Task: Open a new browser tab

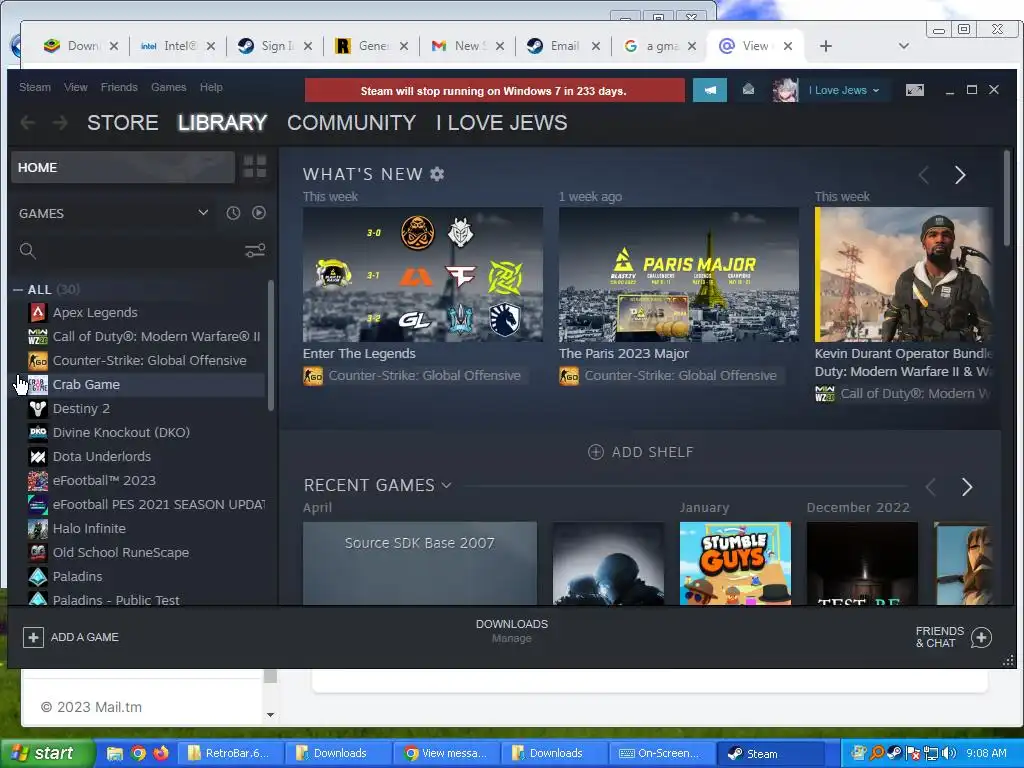Action: click(x=825, y=46)
